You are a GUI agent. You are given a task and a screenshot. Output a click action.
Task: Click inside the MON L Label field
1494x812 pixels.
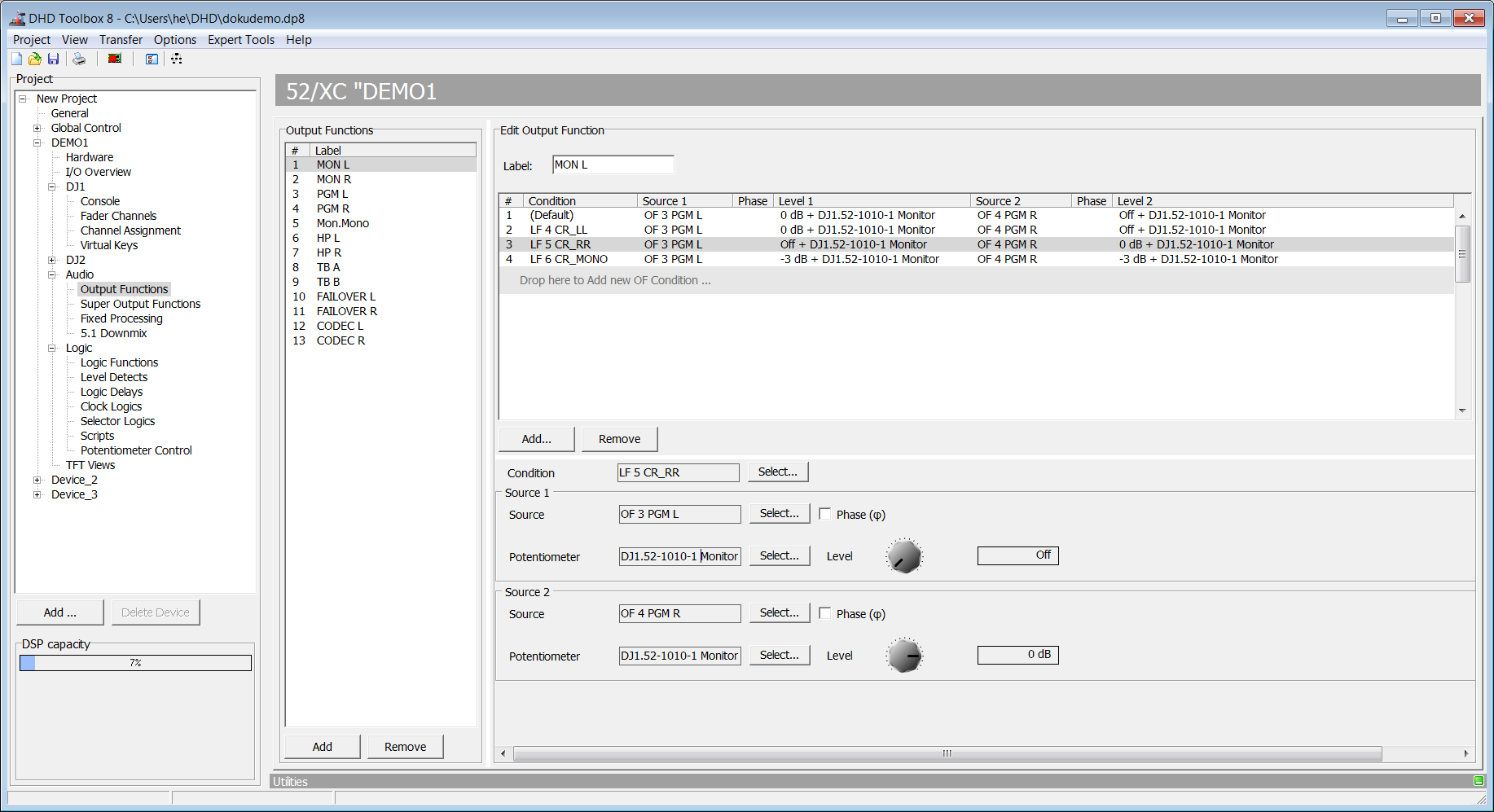point(613,165)
